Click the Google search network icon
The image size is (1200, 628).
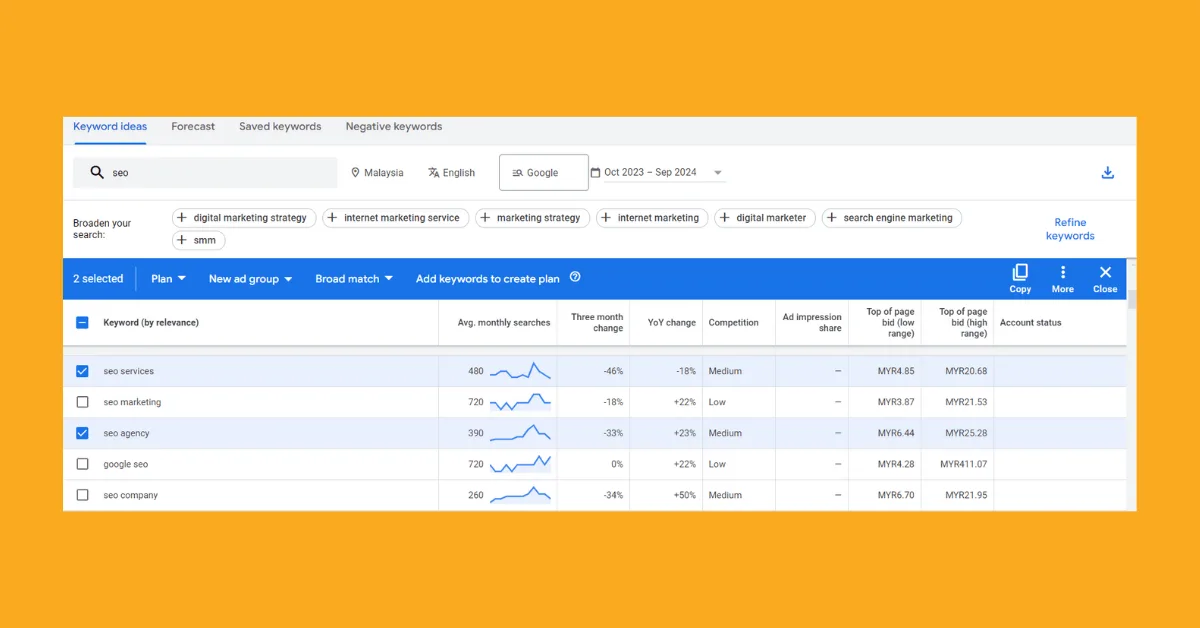pyautogui.click(x=517, y=173)
